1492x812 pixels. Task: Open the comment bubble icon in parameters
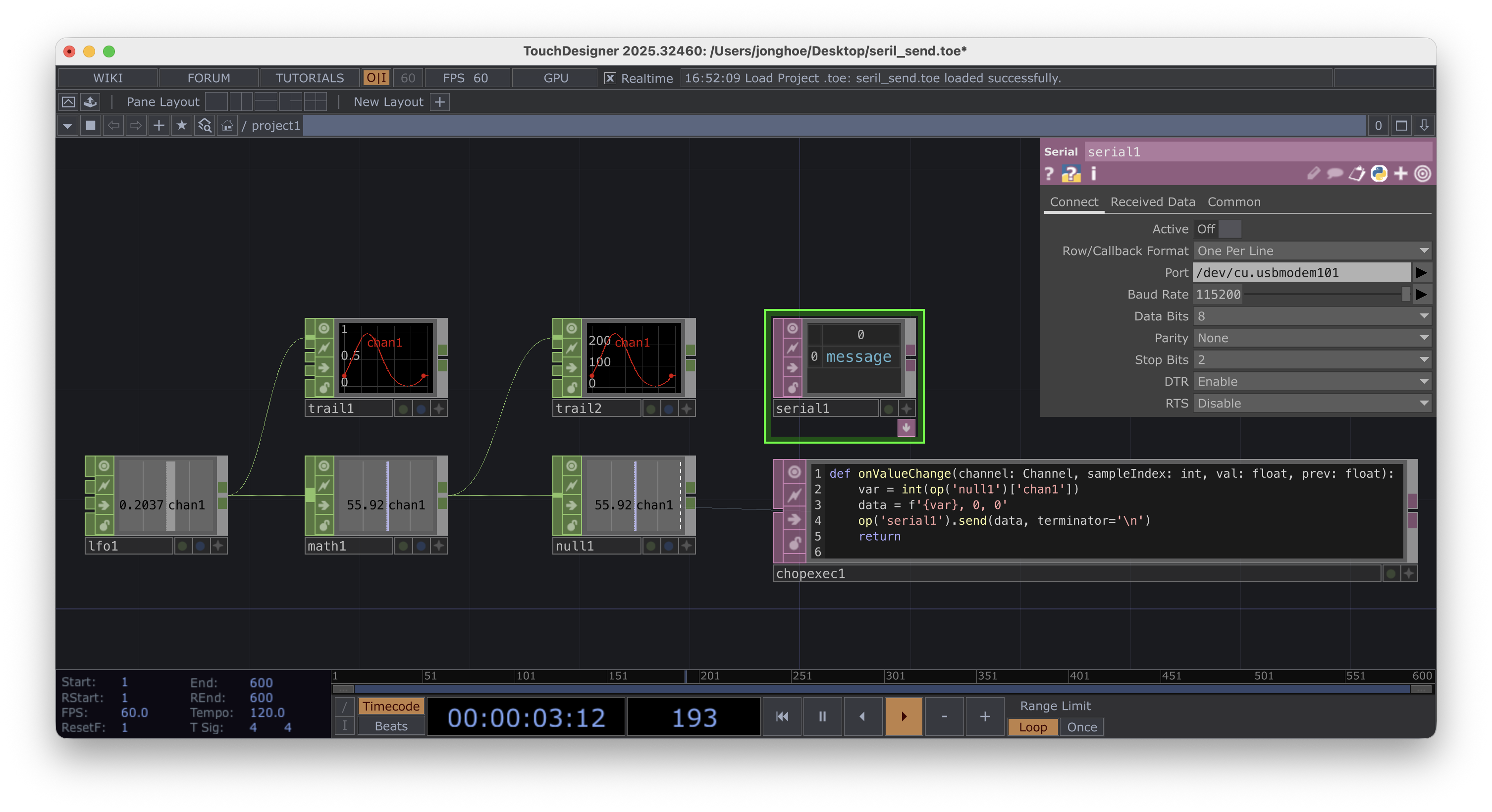(1334, 174)
